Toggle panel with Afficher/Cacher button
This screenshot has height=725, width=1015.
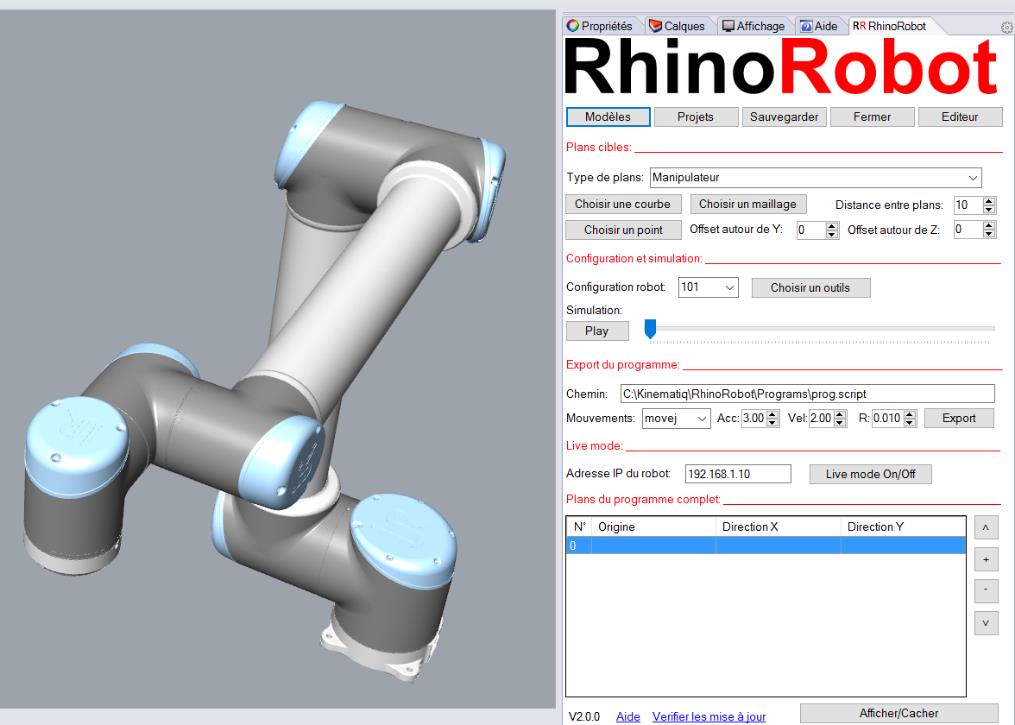point(899,712)
